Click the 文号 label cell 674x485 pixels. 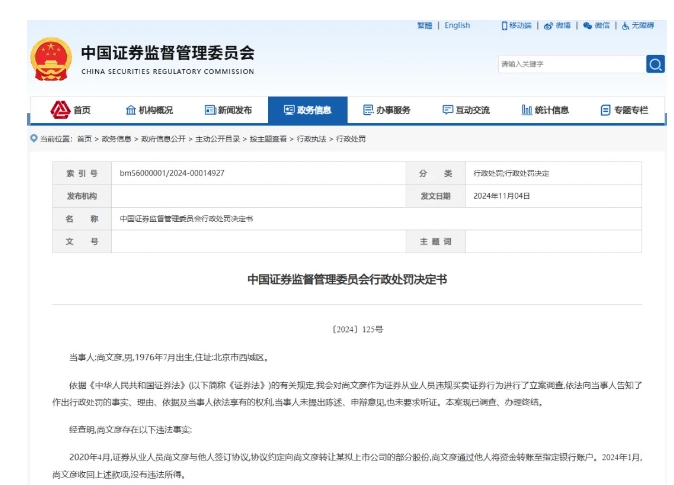(82, 242)
